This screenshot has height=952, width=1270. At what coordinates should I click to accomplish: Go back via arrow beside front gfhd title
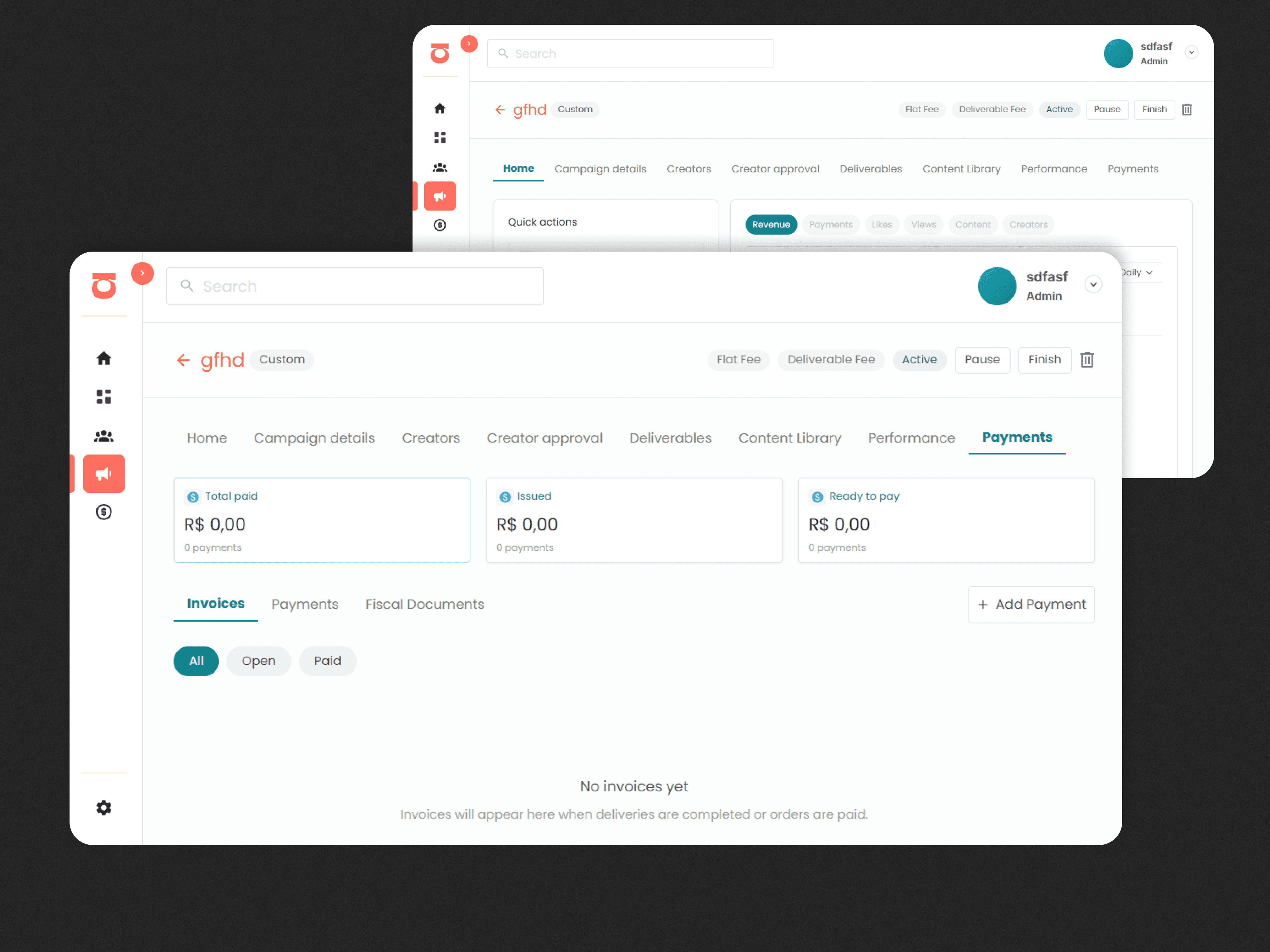(x=183, y=360)
